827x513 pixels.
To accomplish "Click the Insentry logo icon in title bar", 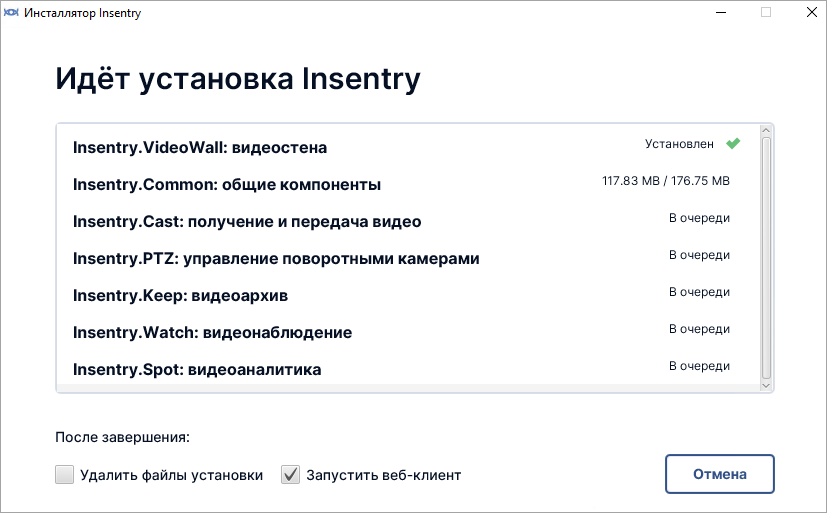I will coord(11,13).
